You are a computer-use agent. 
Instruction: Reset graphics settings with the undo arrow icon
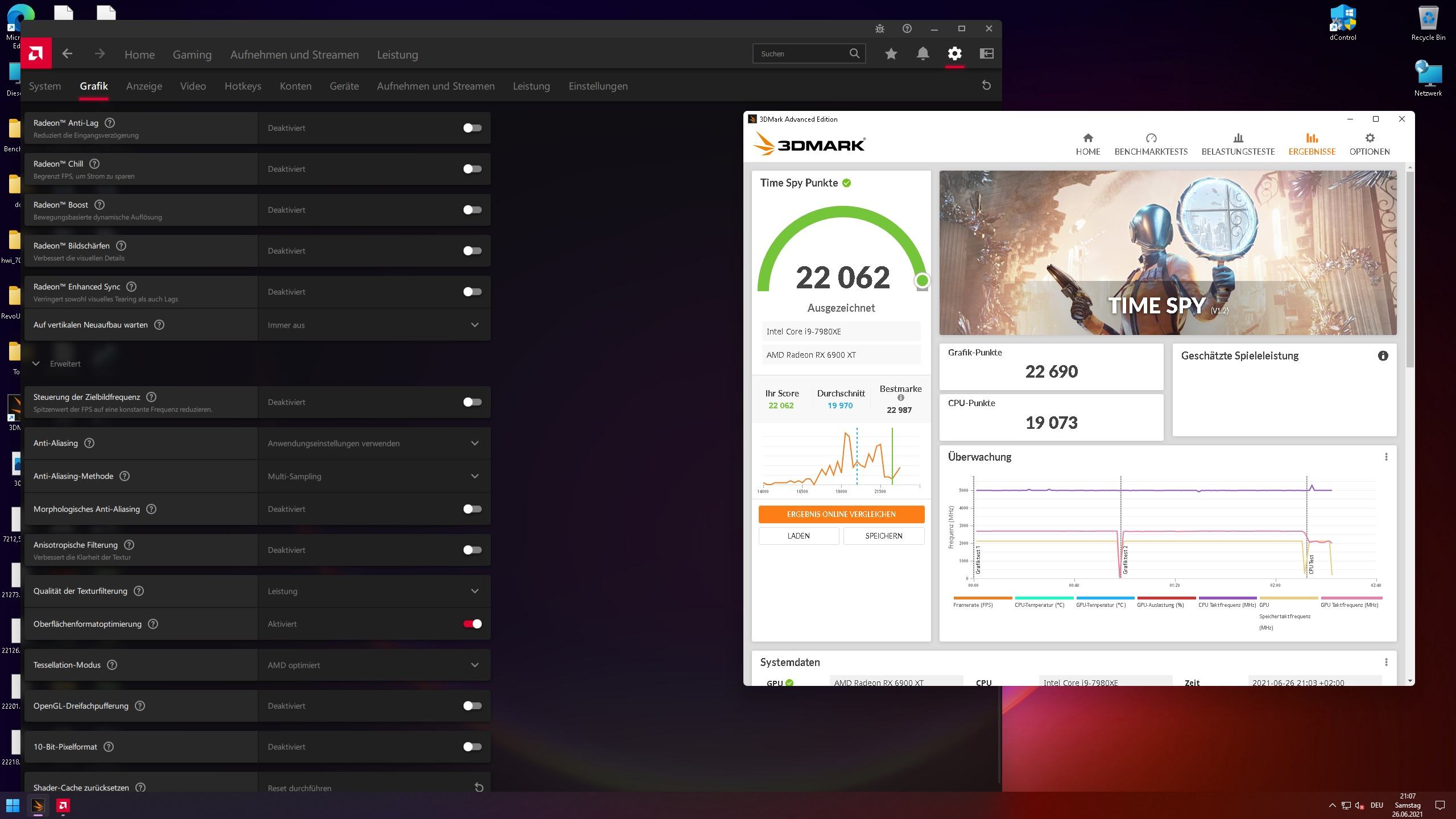[987, 85]
